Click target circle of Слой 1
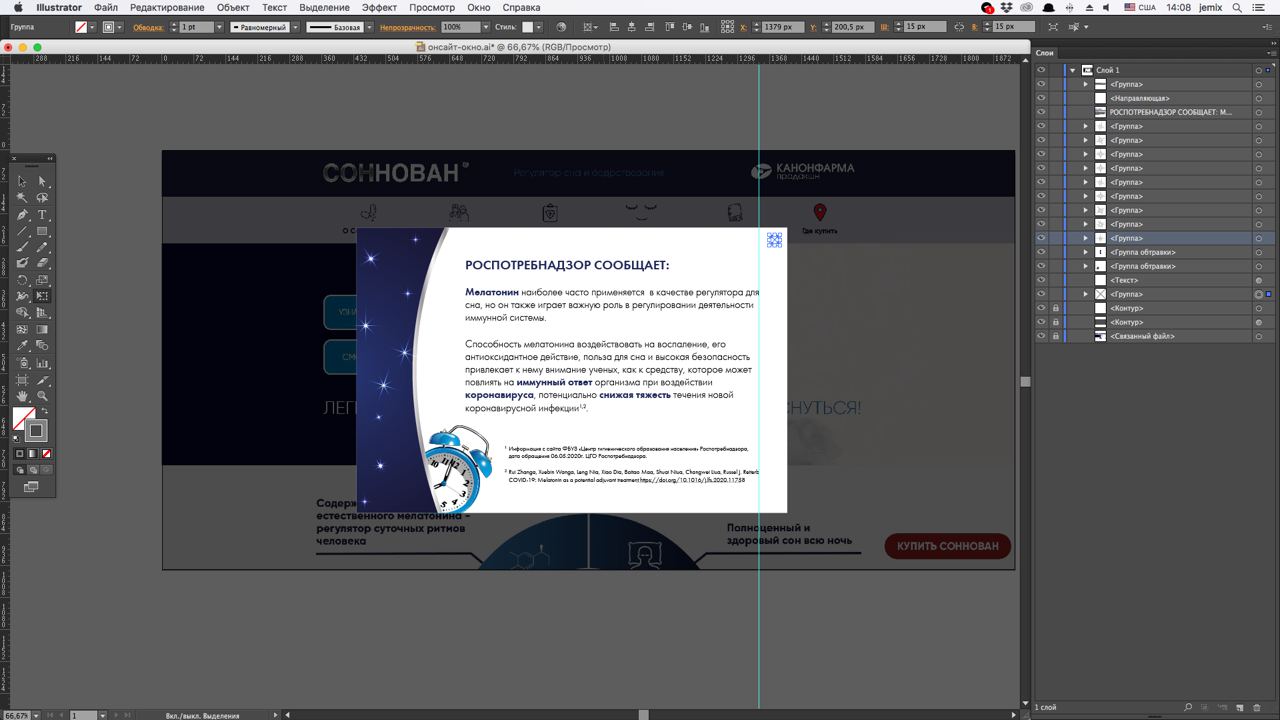 (x=1259, y=70)
